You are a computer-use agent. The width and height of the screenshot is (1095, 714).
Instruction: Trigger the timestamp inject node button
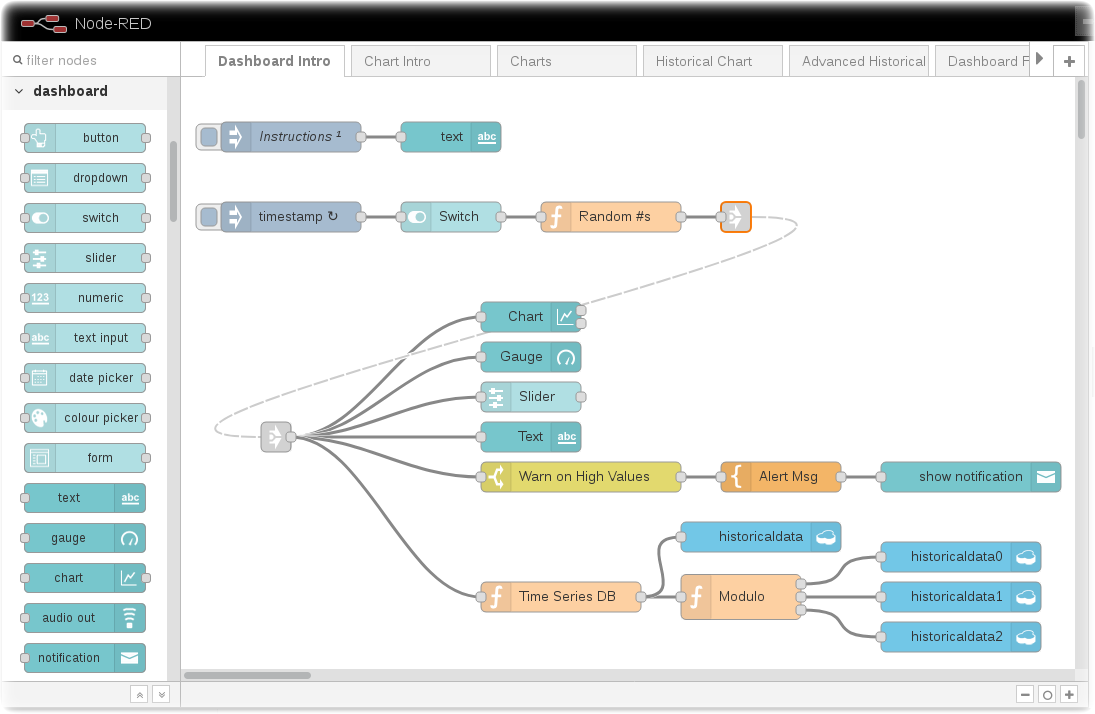[x=208, y=217]
